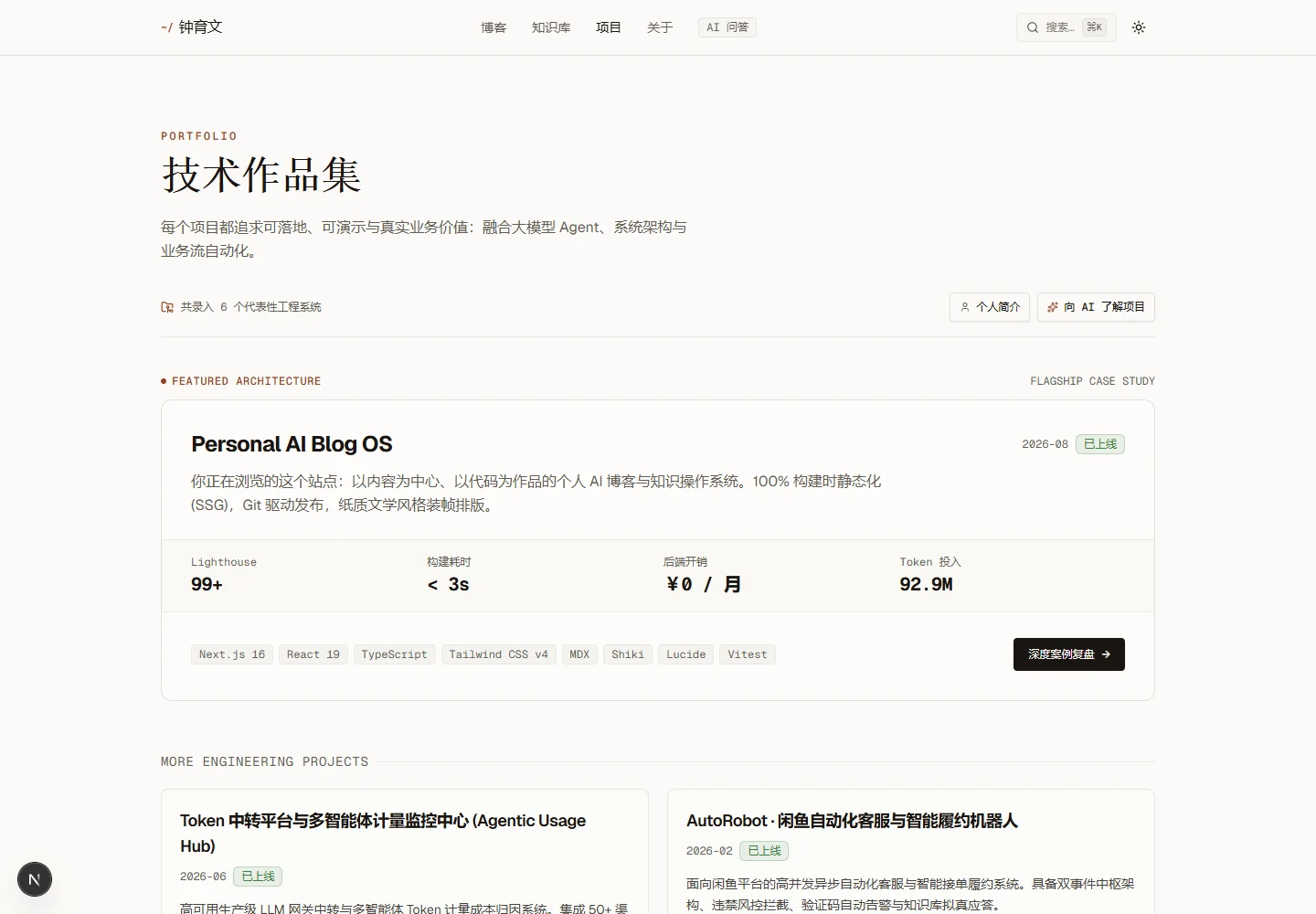
Task: Click the 已上线 badge beside 2026-06
Action: (258, 877)
